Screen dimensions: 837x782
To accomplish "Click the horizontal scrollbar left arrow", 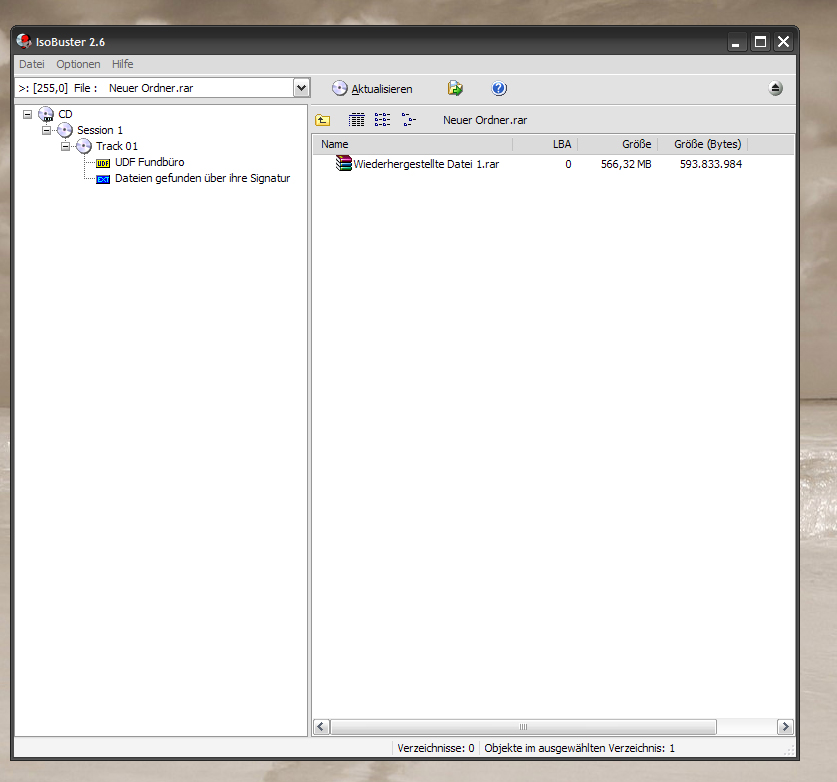I will point(321,726).
